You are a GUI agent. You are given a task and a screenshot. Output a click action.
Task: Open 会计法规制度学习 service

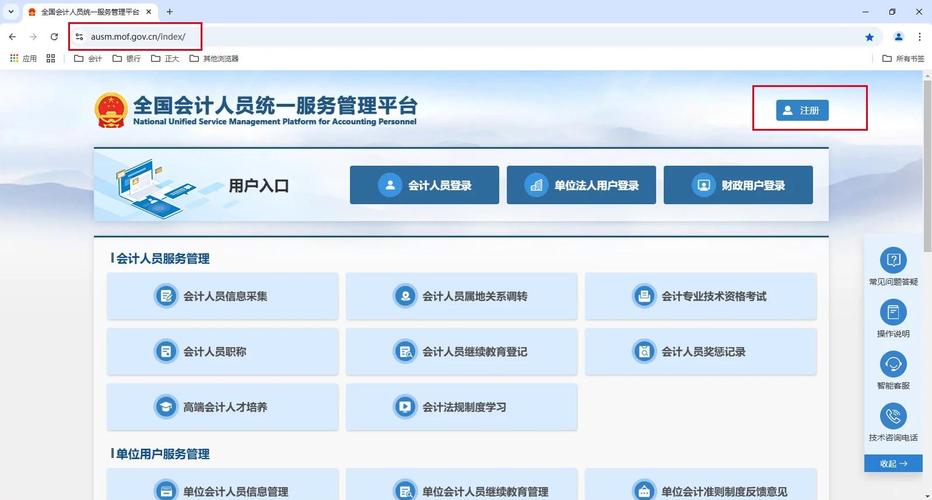(462, 407)
